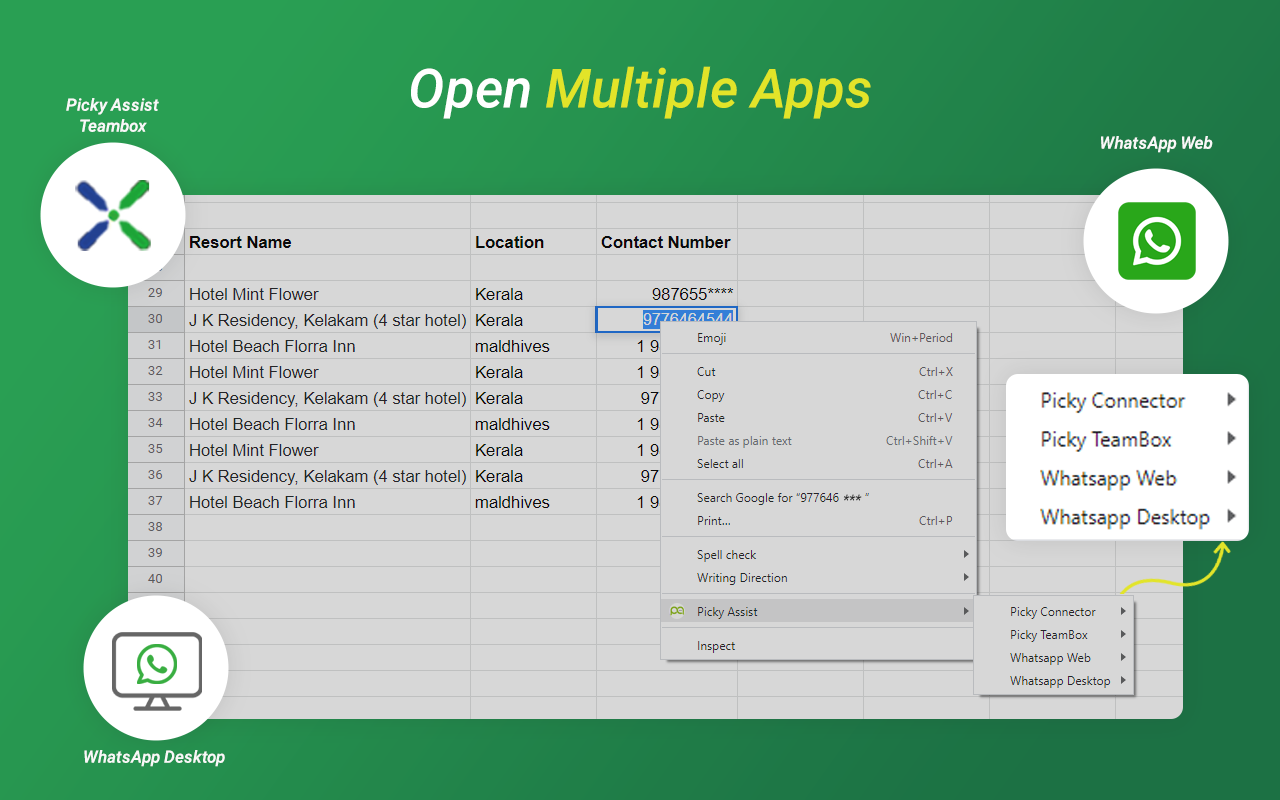Image resolution: width=1280 pixels, height=800 pixels.
Task: Click the WhatsApp Web green icon
Action: click(1156, 241)
